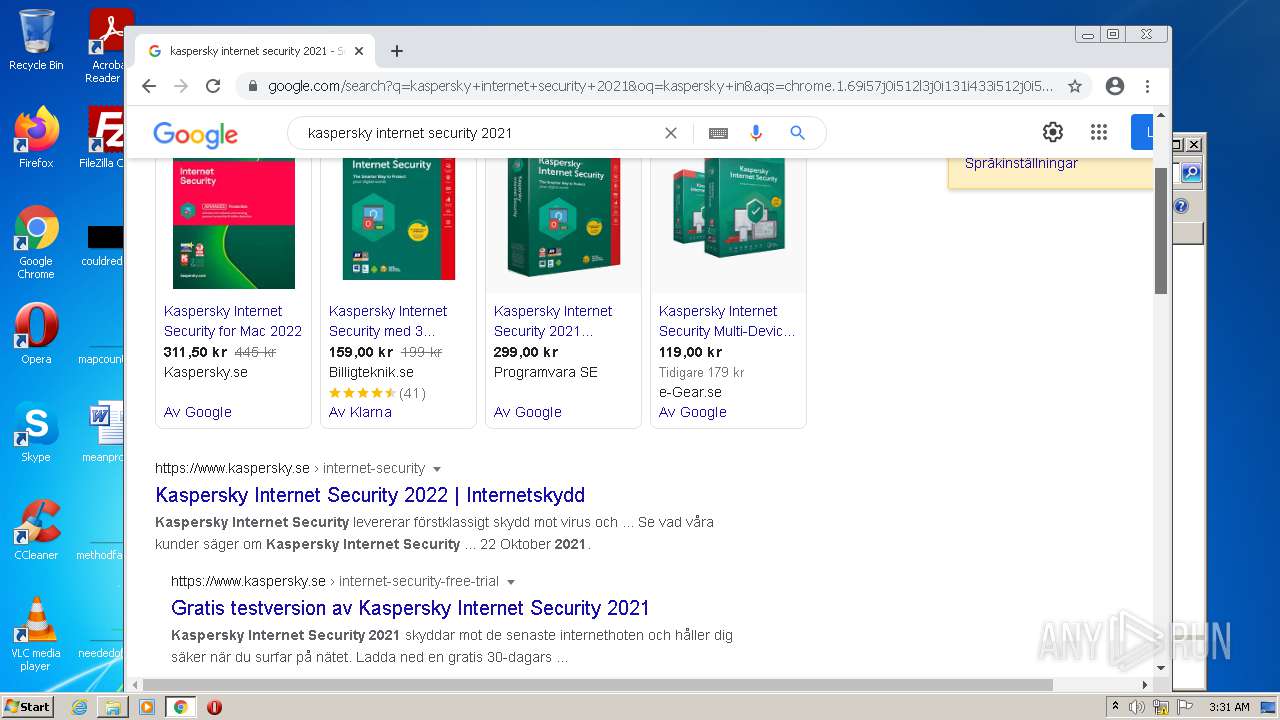Open Windows Media Player in taskbar

tap(147, 707)
